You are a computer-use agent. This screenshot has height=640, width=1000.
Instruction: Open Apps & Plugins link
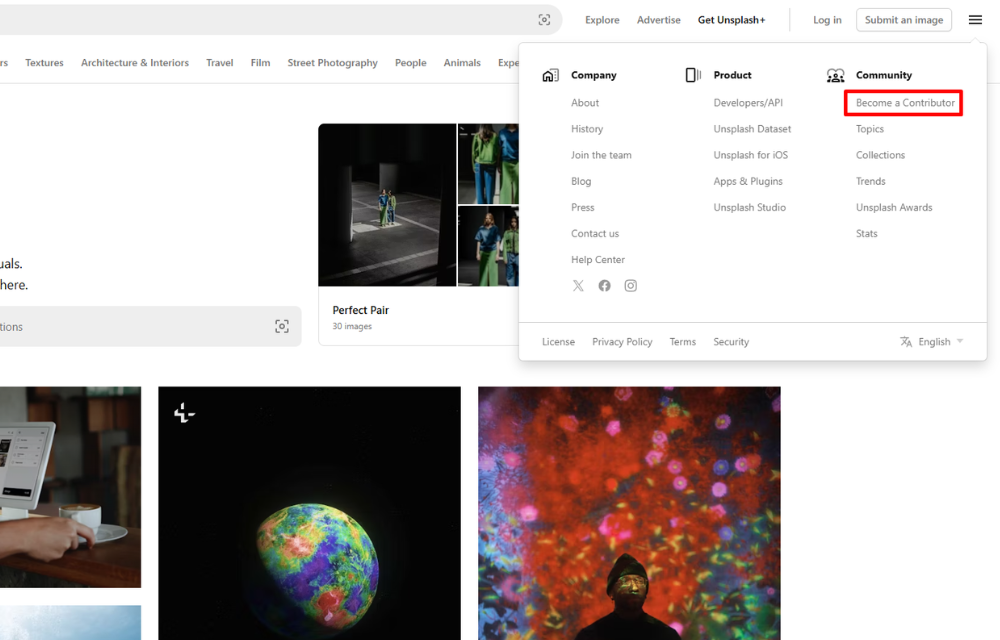pos(748,181)
